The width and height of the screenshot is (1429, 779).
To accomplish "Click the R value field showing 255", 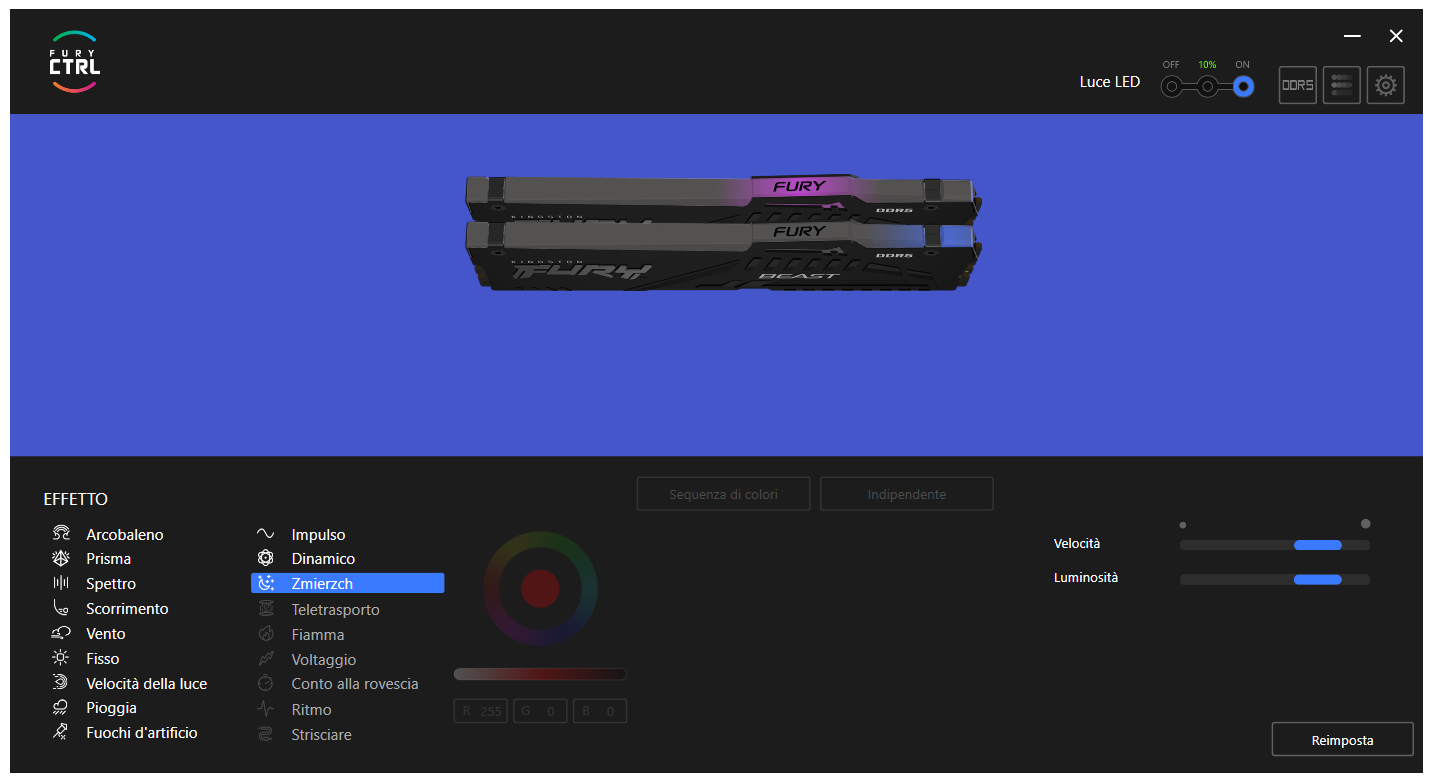I will [x=481, y=711].
